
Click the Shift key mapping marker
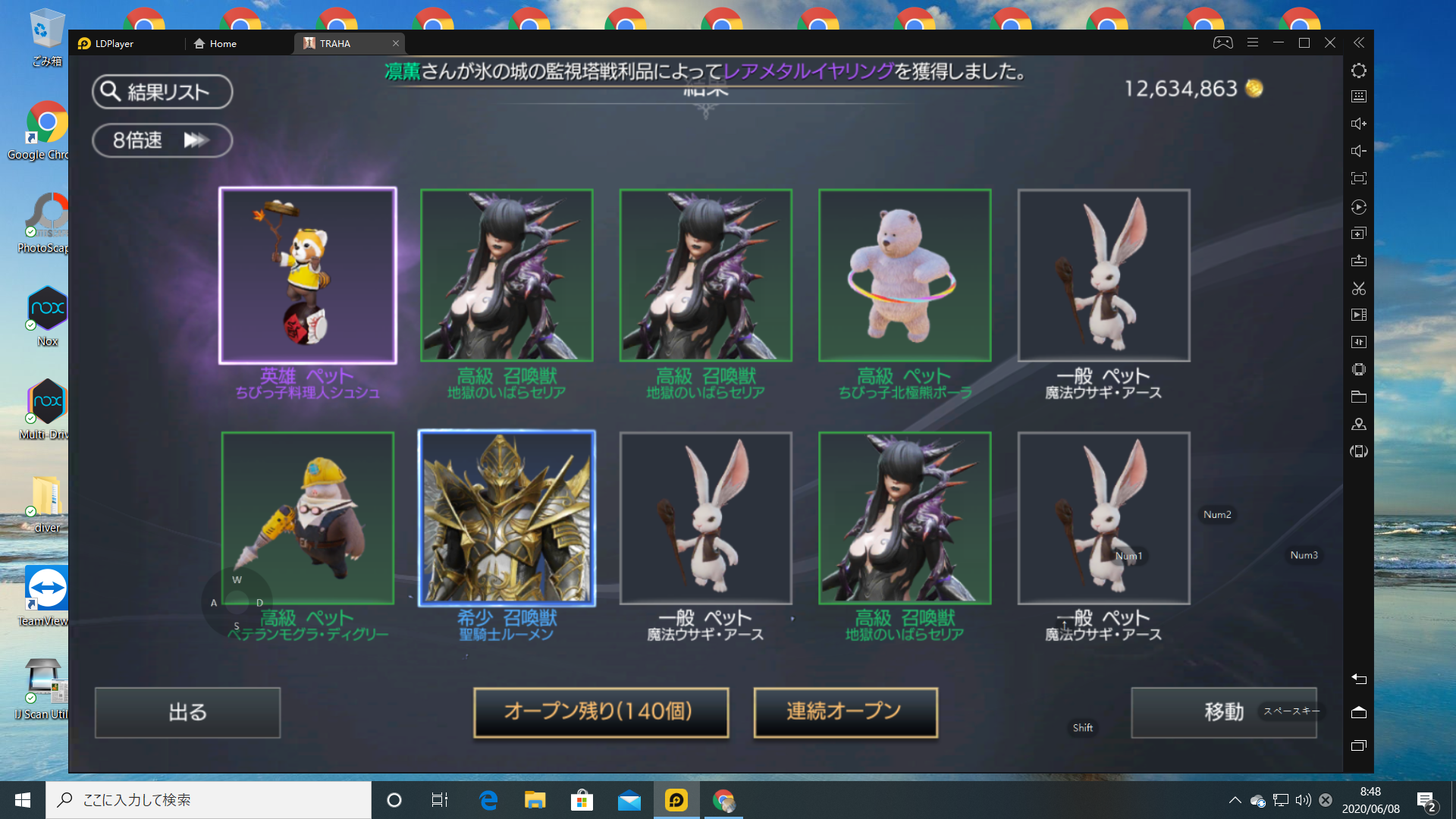[x=1082, y=728]
